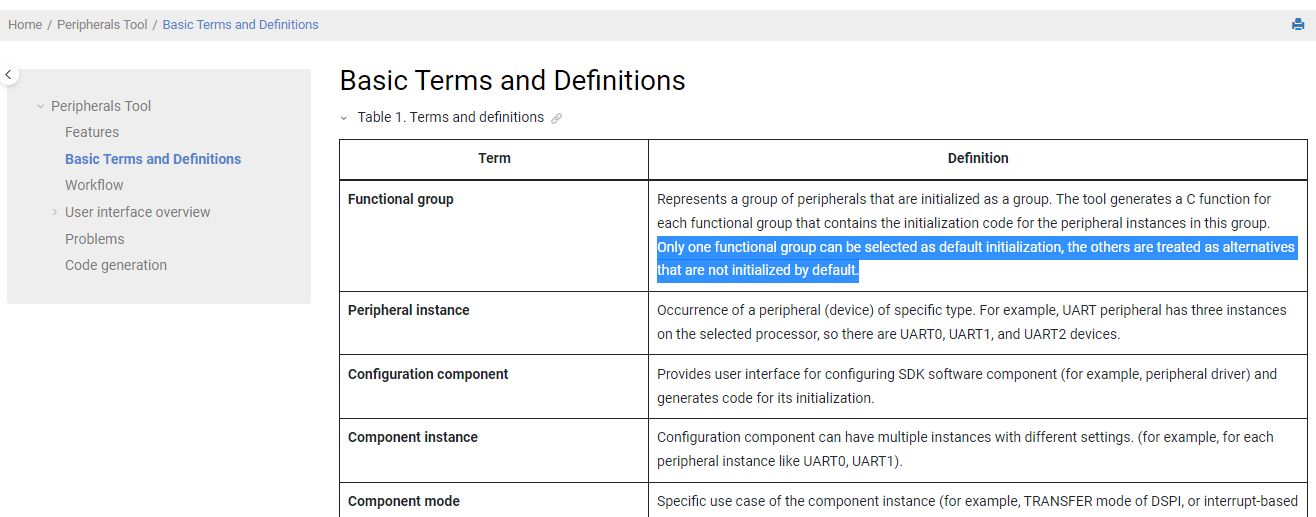
Task: Navigate to User interface overview
Action: pyautogui.click(x=138, y=212)
